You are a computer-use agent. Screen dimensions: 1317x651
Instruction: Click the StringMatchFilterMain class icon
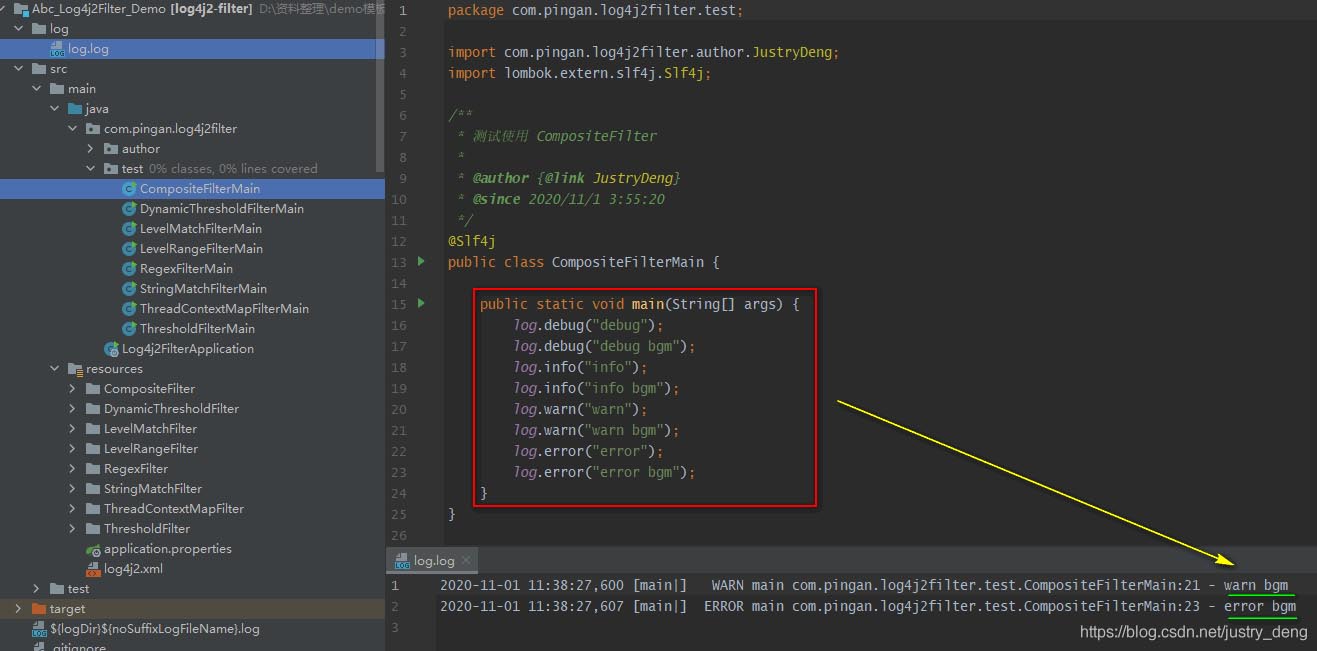click(129, 289)
